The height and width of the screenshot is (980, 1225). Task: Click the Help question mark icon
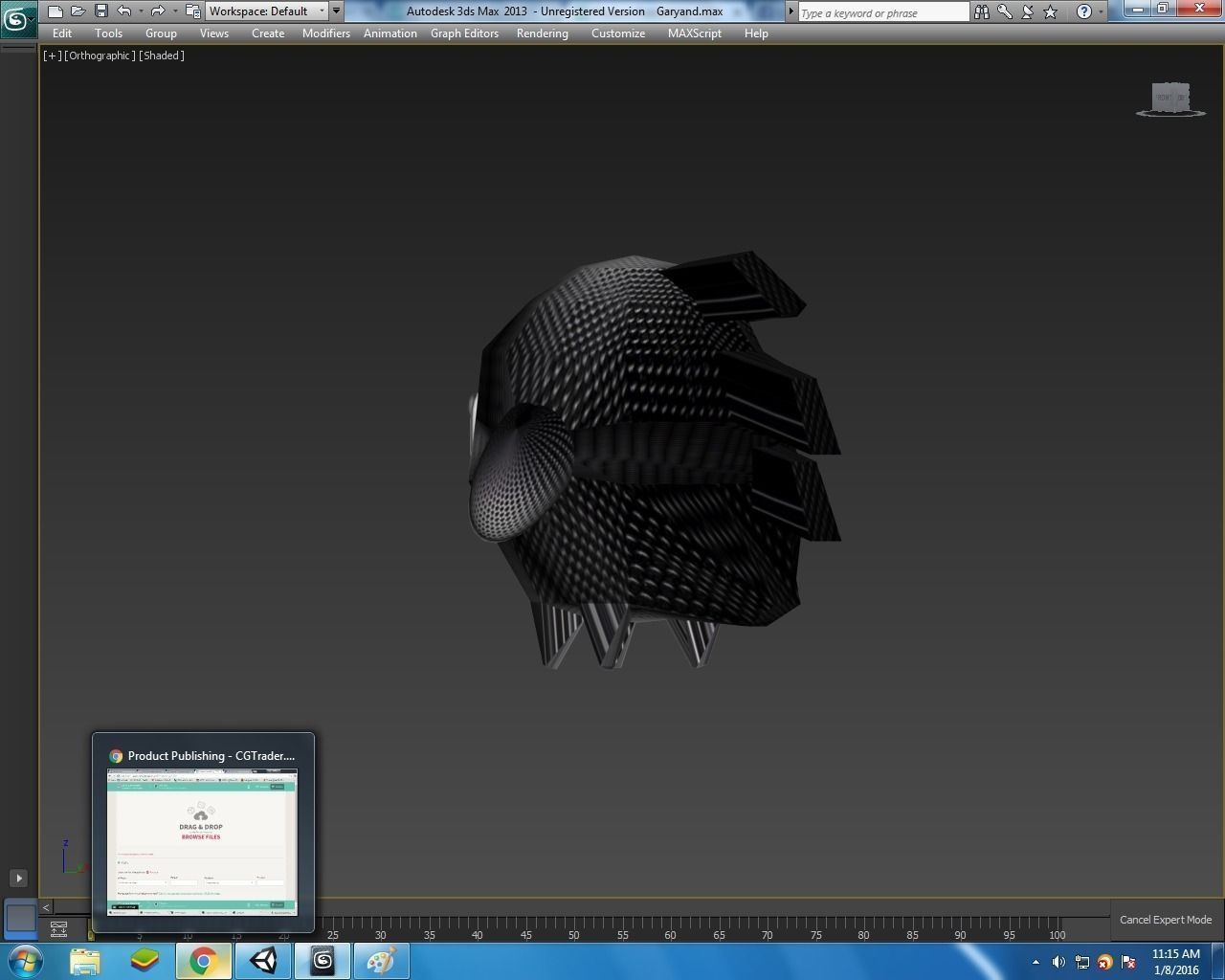click(1083, 11)
